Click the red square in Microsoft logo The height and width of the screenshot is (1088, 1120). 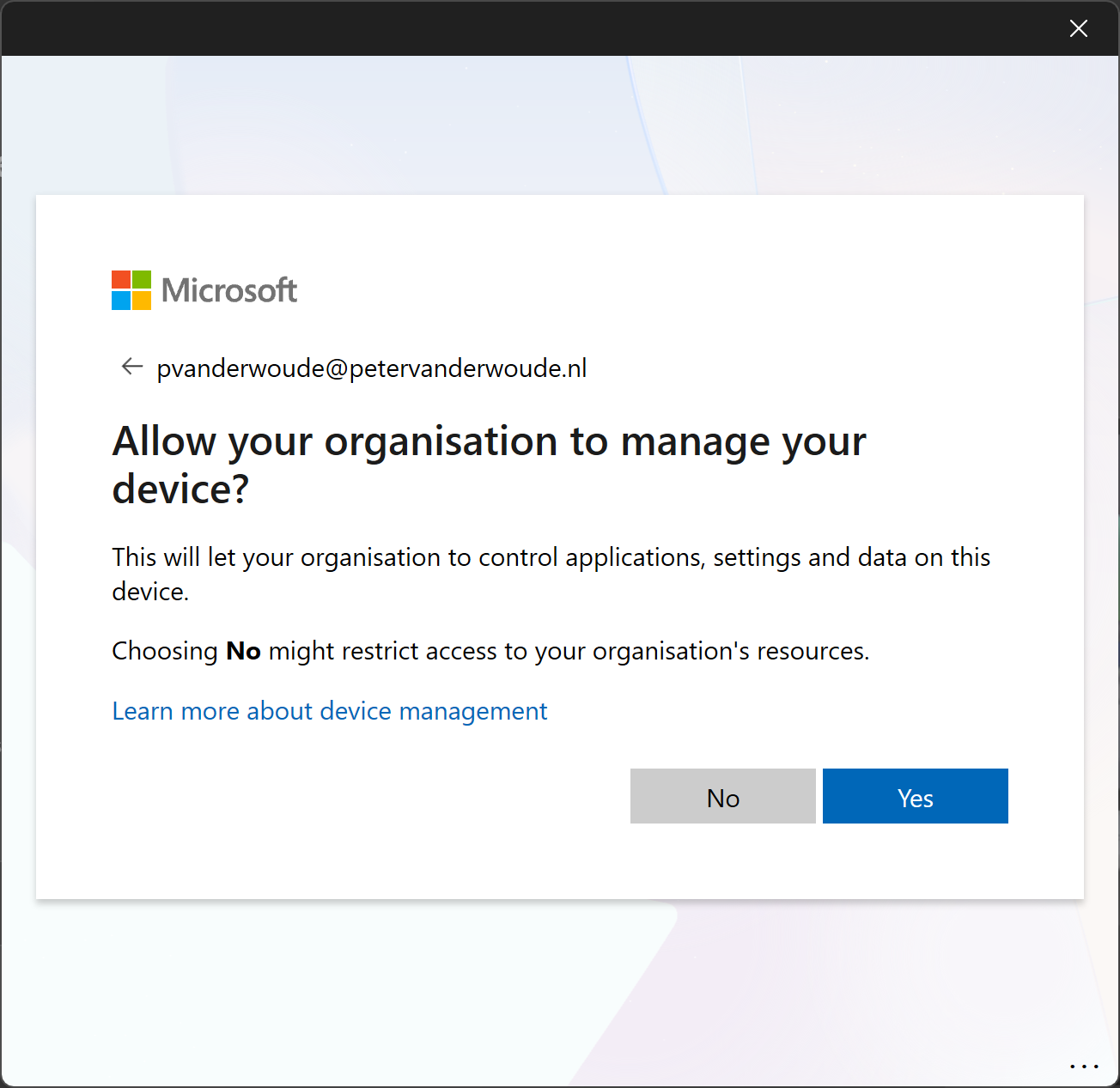[121, 280]
